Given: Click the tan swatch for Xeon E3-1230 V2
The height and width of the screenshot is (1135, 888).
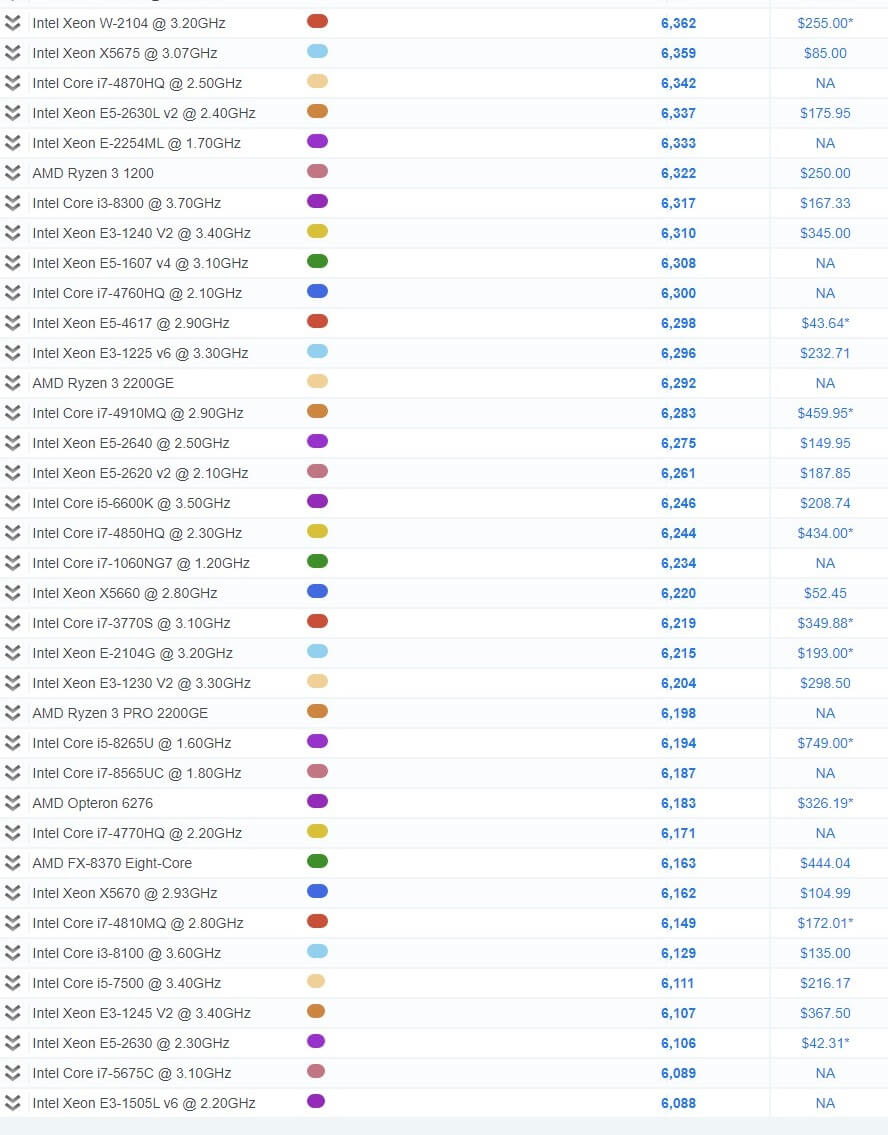Looking at the screenshot, I should pos(317,681).
